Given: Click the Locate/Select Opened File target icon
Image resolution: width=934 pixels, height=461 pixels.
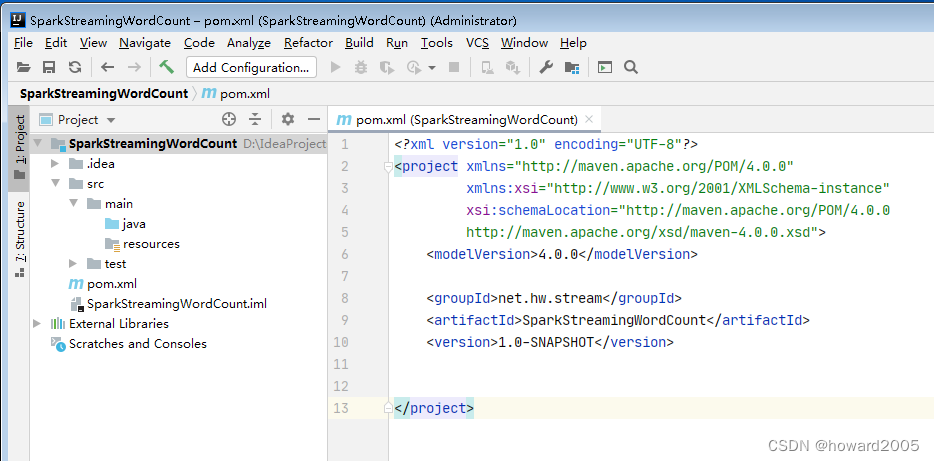Looking at the screenshot, I should pos(229,120).
